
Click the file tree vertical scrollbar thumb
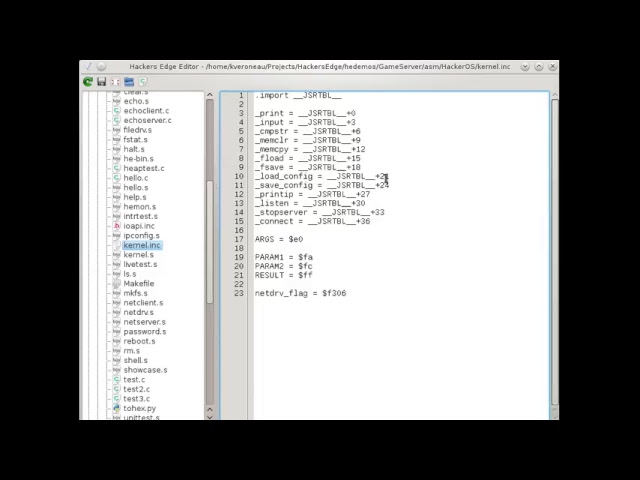click(210, 242)
